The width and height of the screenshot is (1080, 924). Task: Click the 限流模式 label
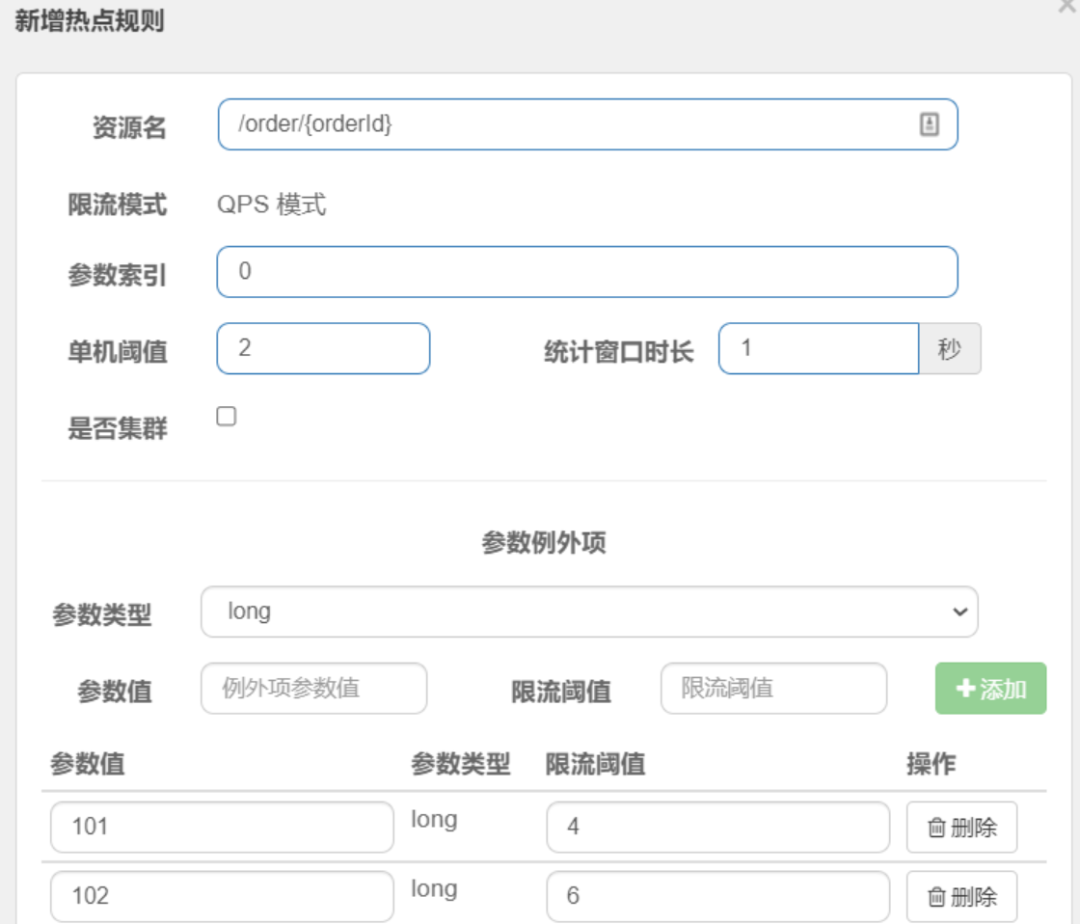pos(117,204)
